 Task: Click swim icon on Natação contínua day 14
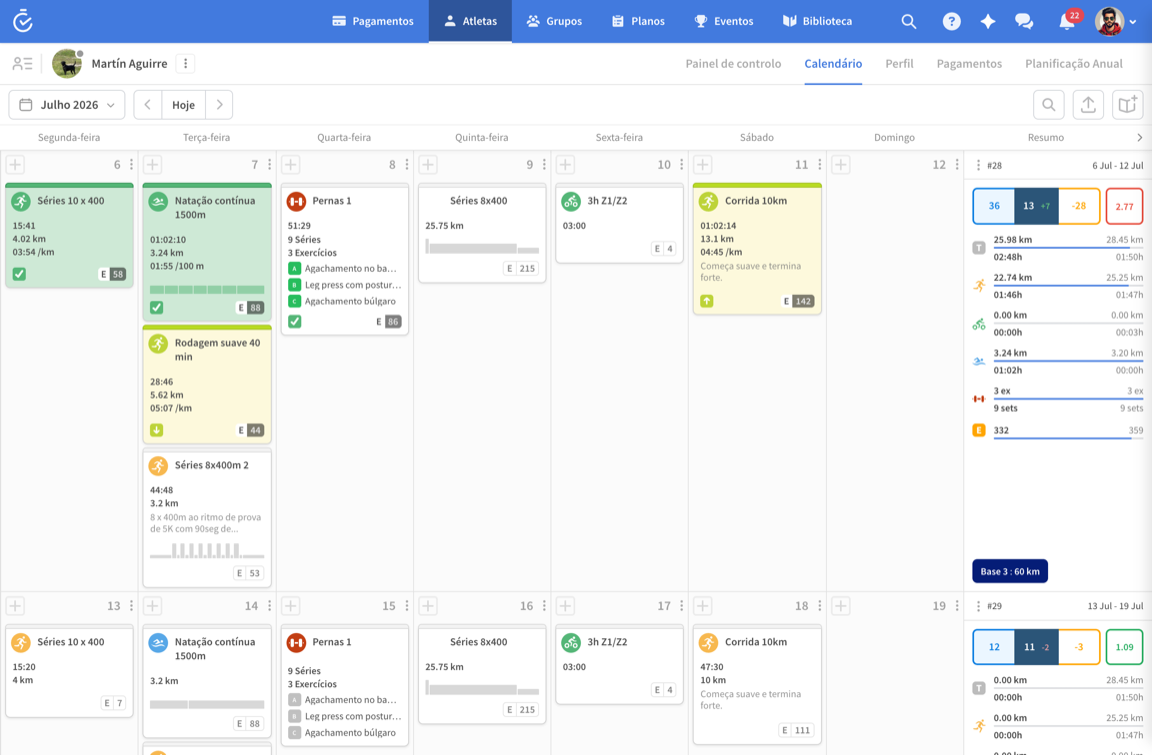[x=158, y=643]
